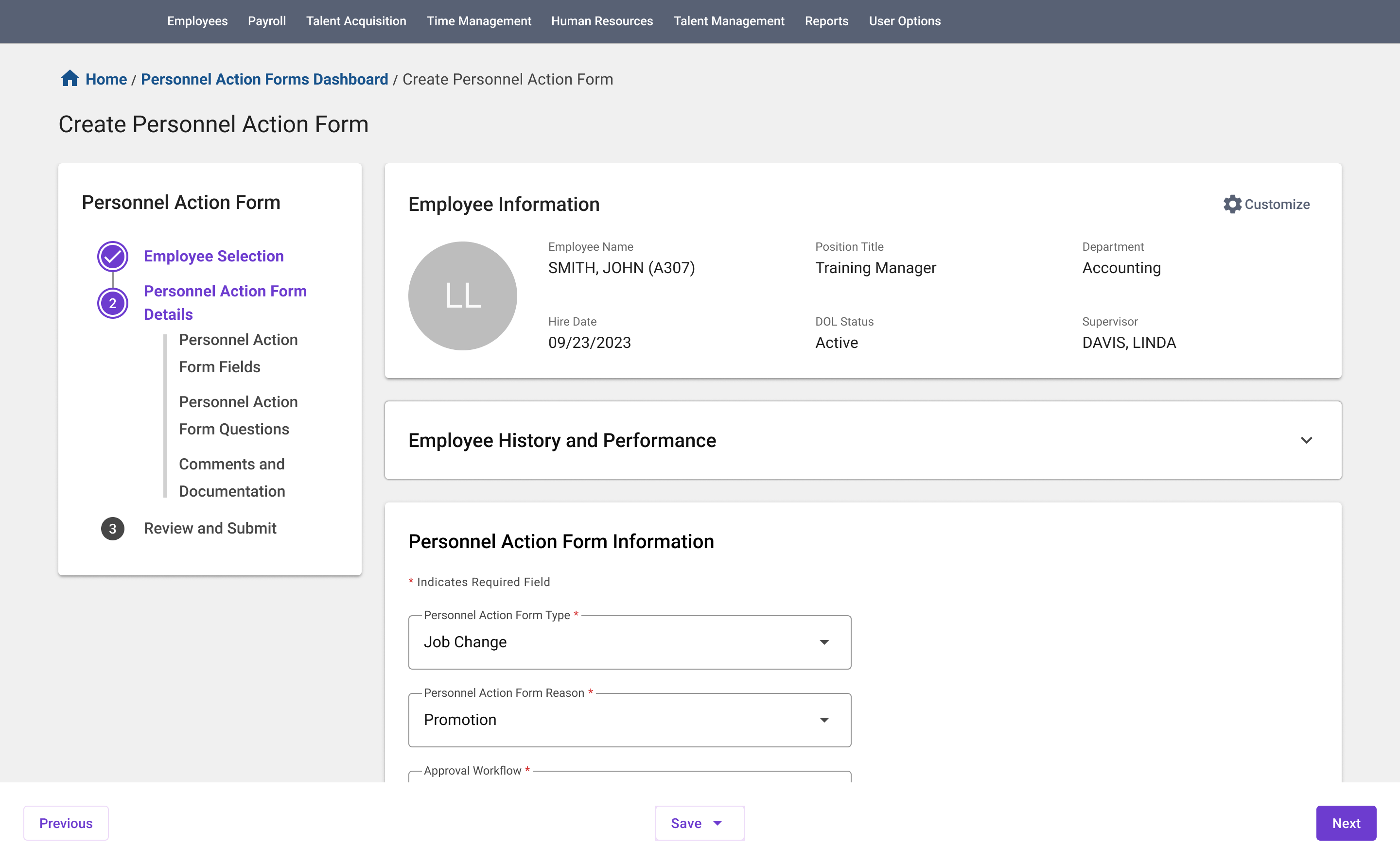Jump to Personnel Action Form Questions section
Screen dimensions: 1400x864
click(238, 415)
